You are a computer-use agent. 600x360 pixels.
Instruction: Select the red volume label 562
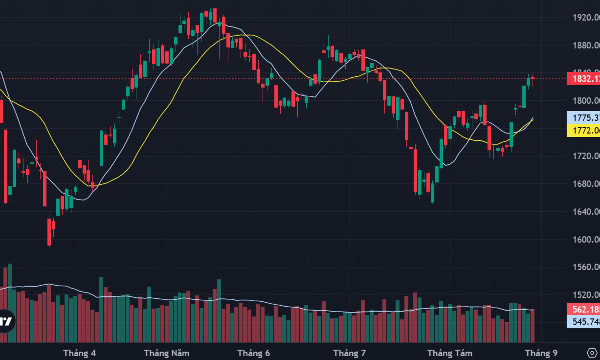tap(583, 309)
